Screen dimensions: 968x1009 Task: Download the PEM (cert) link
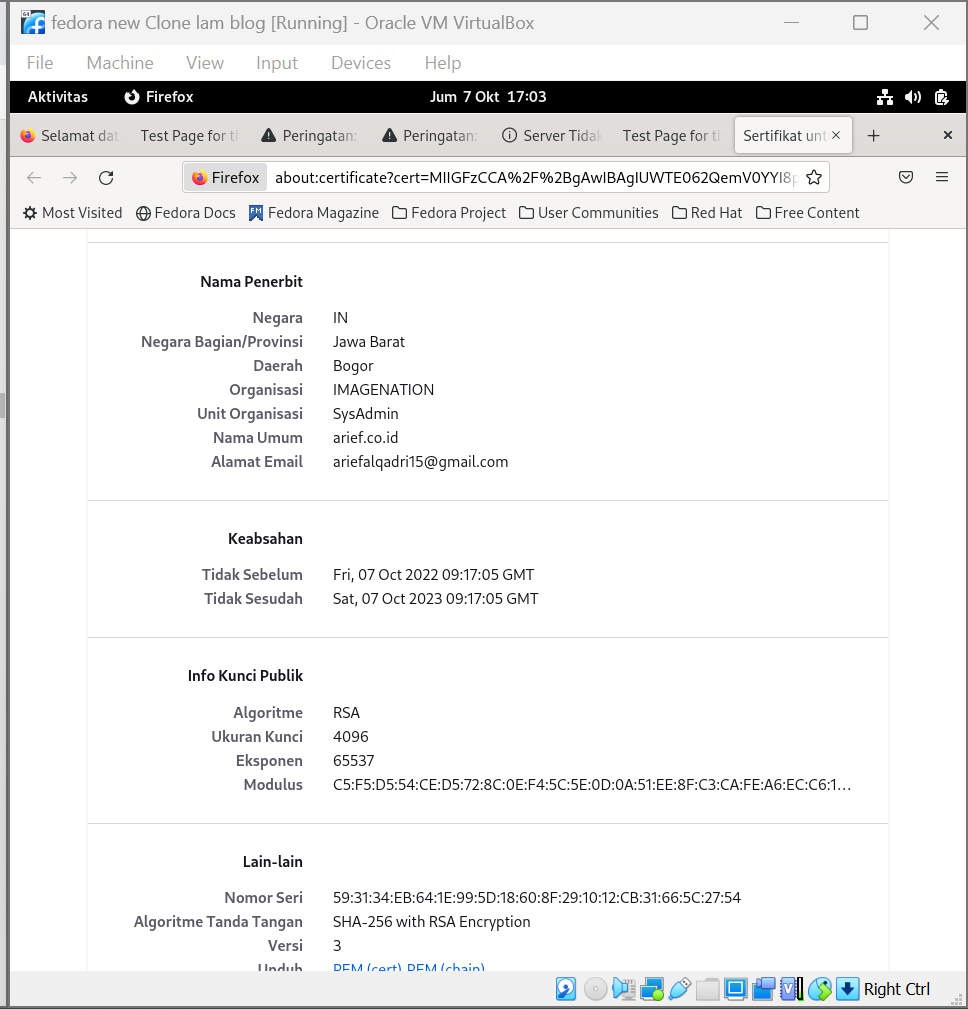(x=368, y=968)
